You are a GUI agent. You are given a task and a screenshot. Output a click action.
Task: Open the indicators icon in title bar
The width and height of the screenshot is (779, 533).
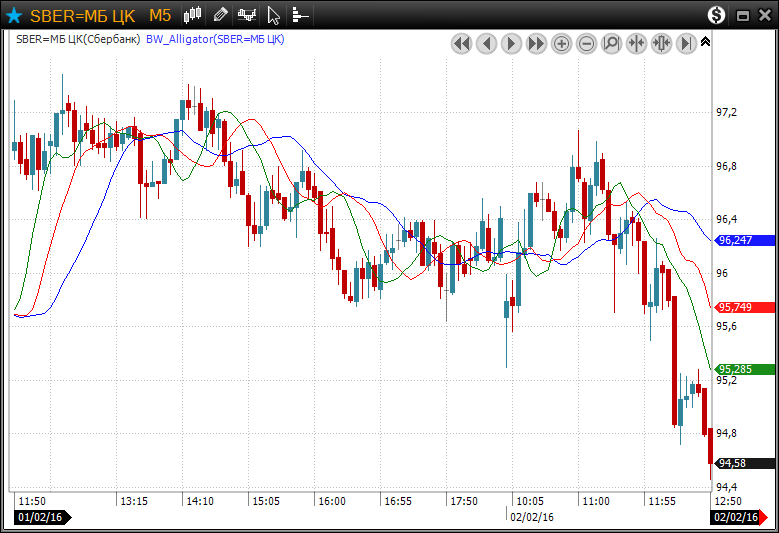[x=247, y=15]
